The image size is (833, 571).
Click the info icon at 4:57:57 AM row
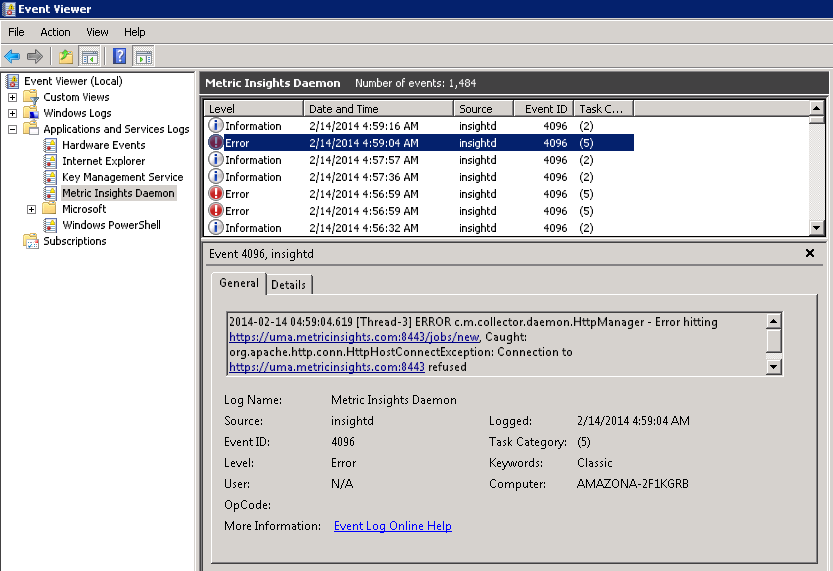click(x=216, y=159)
